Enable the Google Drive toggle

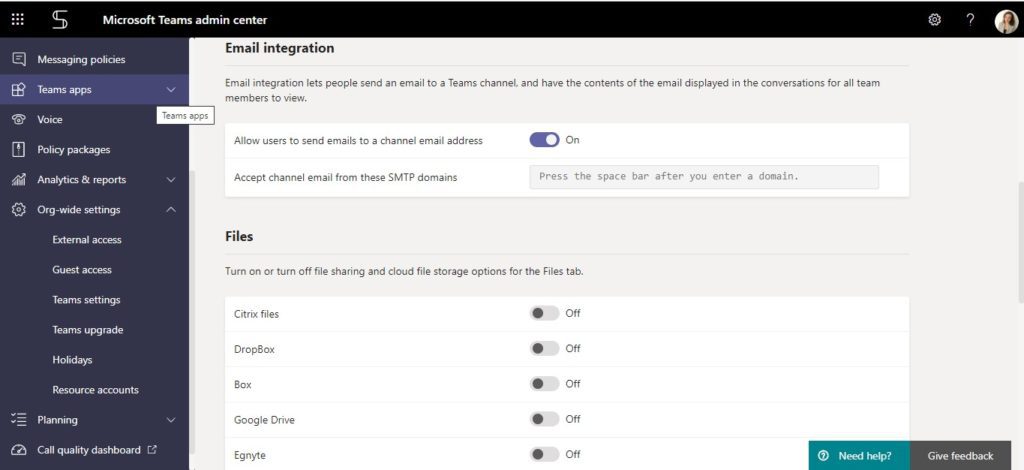pos(544,419)
